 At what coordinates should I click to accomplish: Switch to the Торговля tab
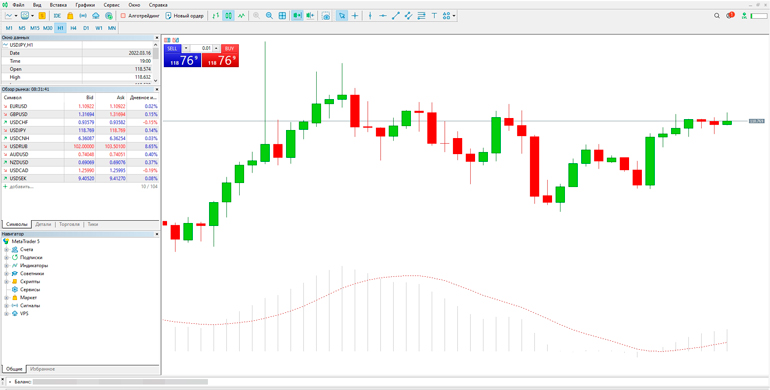[x=69, y=224]
